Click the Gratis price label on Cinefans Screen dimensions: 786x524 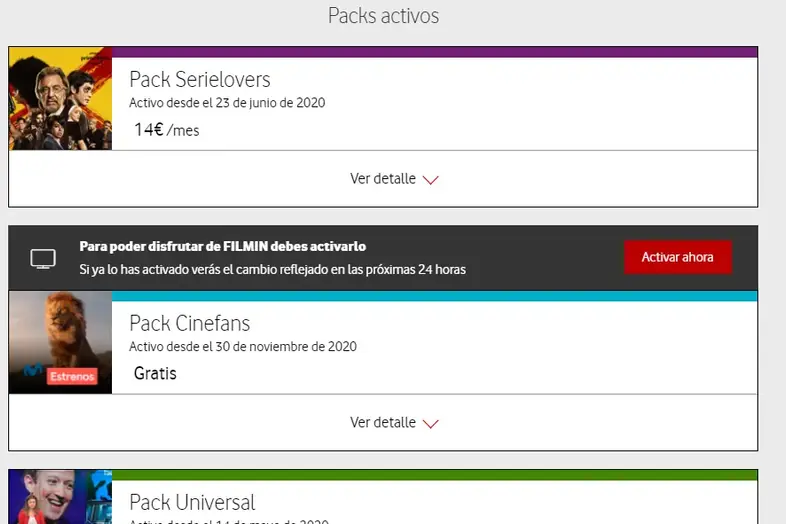tap(155, 373)
